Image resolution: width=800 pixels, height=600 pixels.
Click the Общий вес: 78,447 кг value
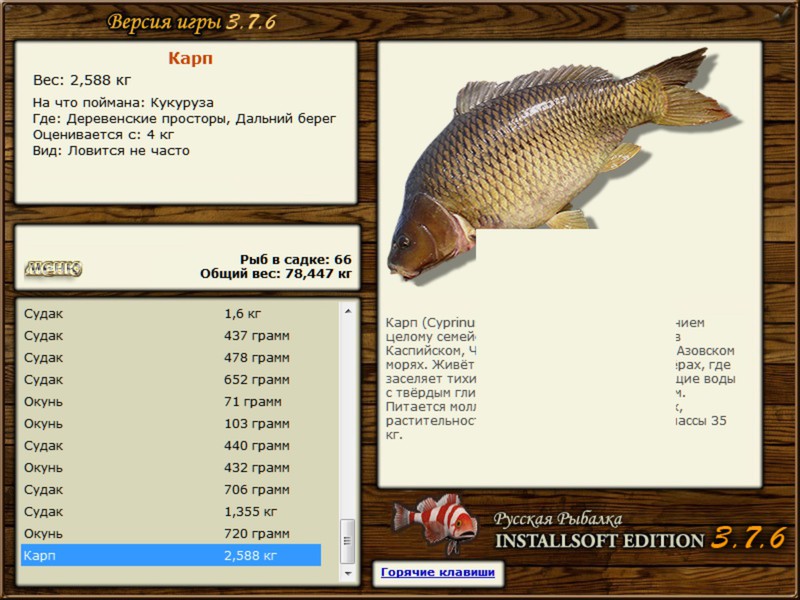point(276,274)
